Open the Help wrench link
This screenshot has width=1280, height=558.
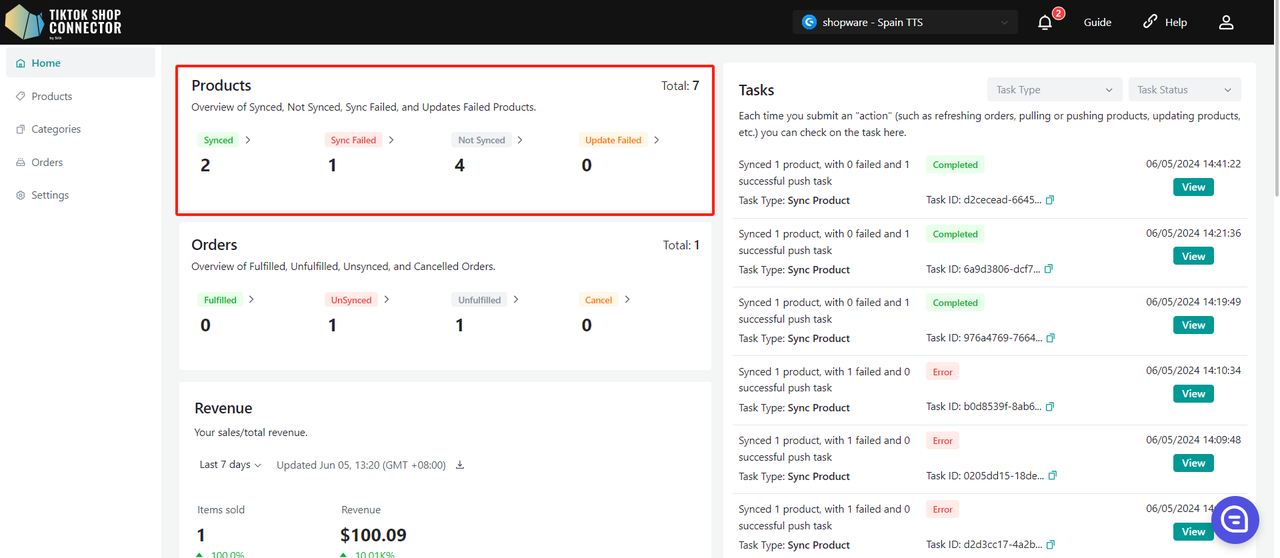point(1165,22)
